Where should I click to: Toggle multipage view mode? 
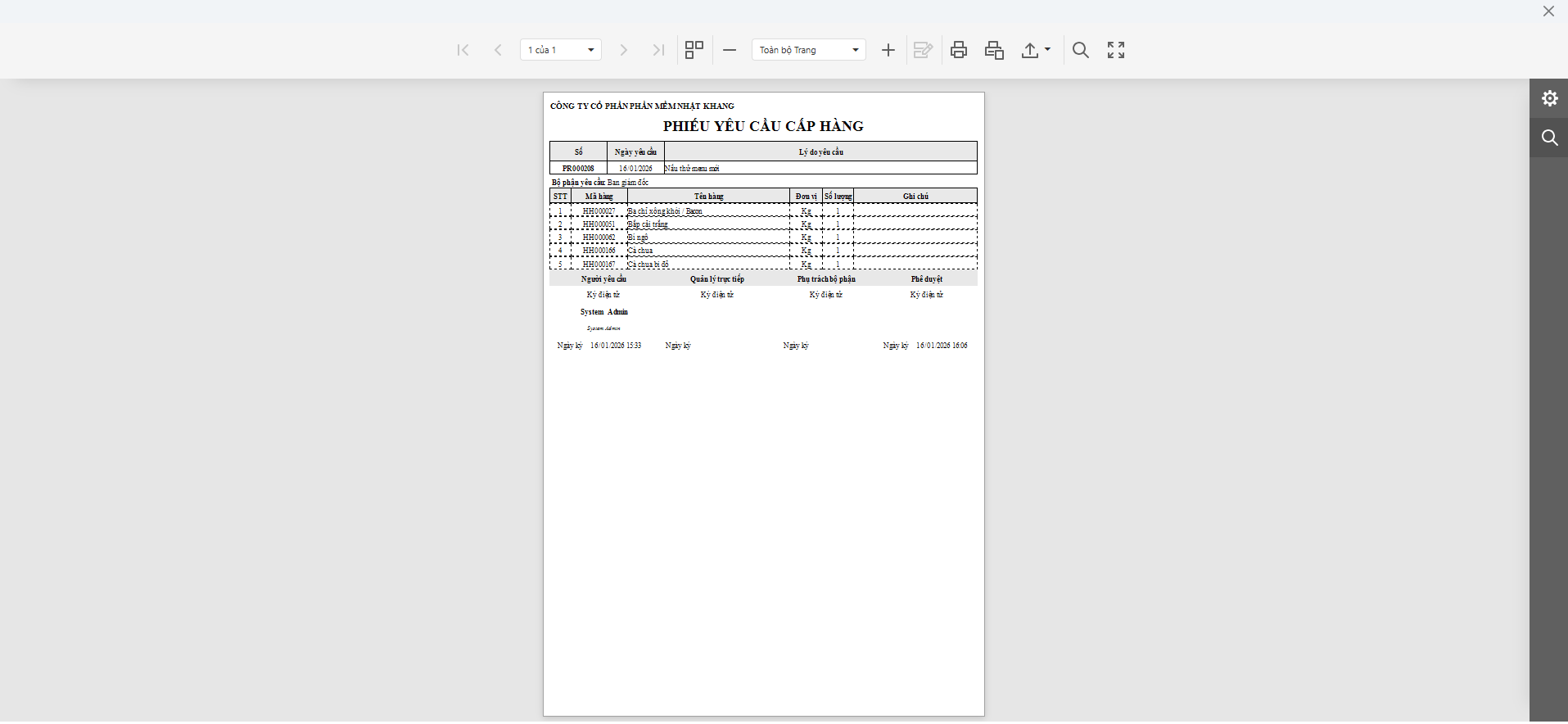coord(694,50)
